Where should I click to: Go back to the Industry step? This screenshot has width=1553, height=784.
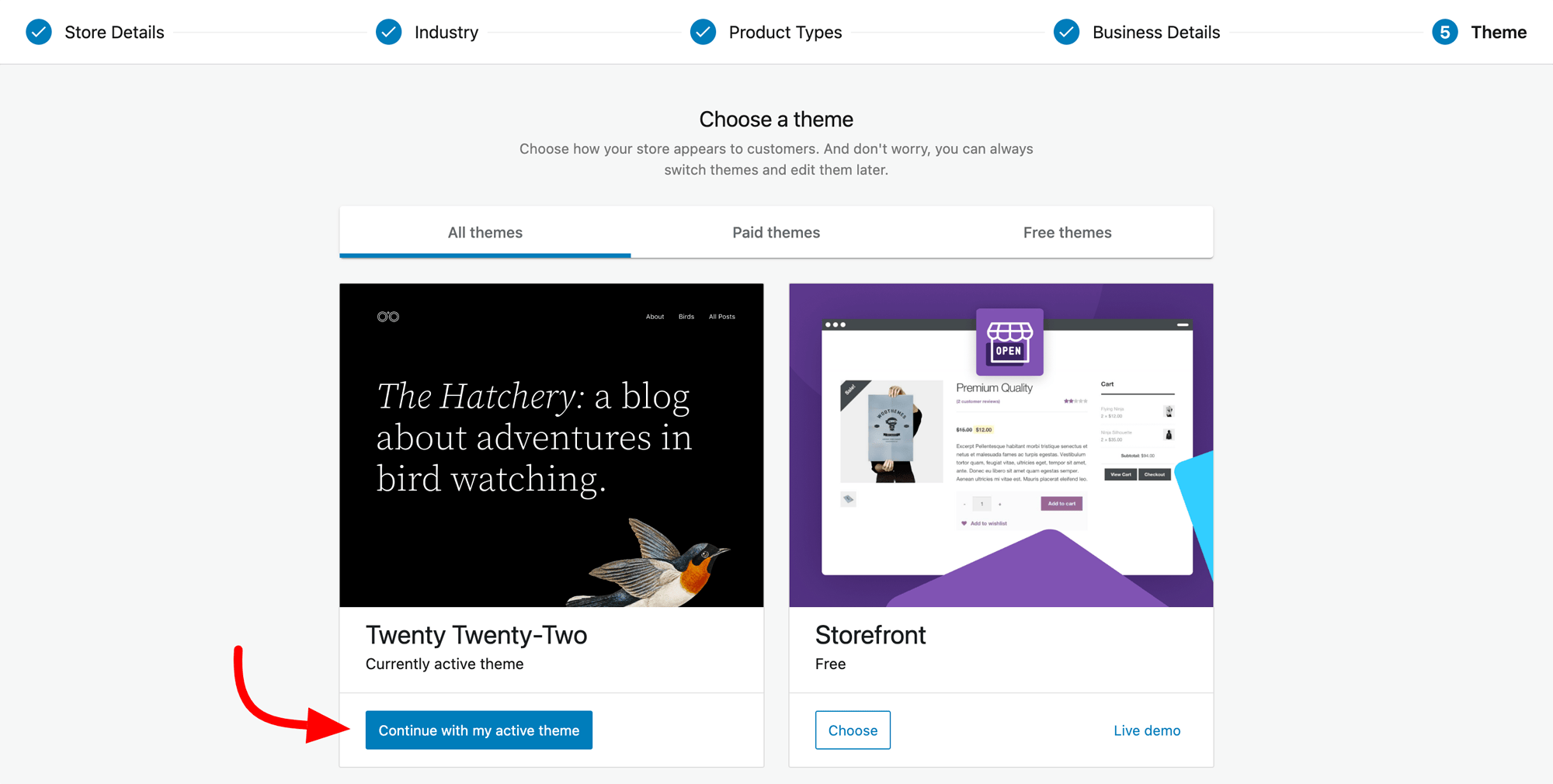click(446, 32)
